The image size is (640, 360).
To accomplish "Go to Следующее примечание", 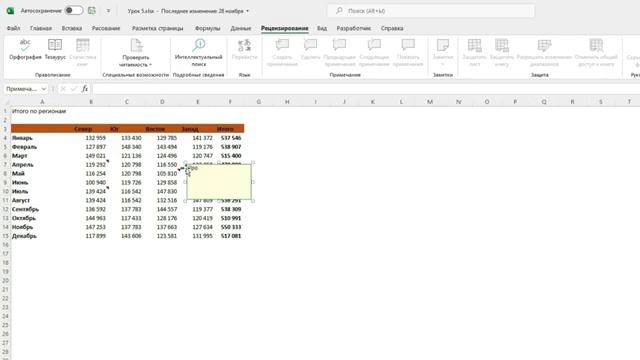I will [374, 53].
